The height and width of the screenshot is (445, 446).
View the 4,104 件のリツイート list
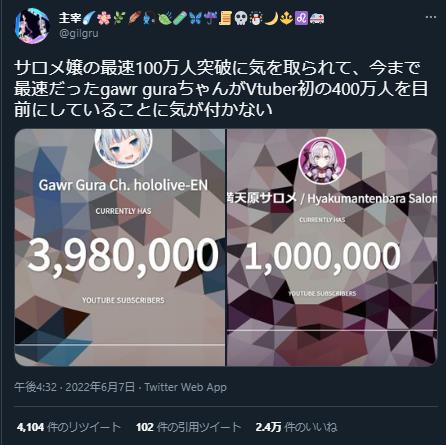[x=68, y=427]
